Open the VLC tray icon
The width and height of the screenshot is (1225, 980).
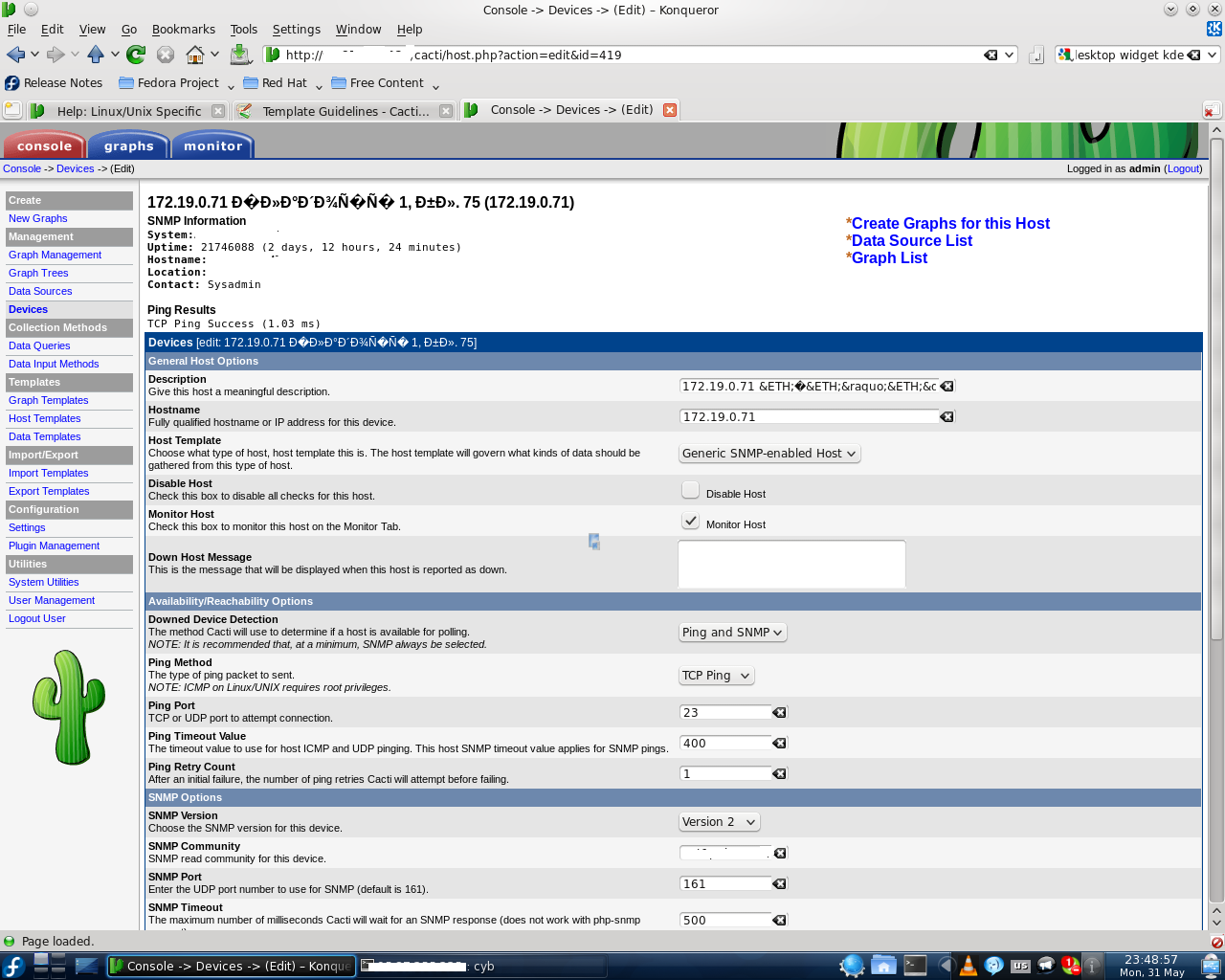tap(969, 966)
